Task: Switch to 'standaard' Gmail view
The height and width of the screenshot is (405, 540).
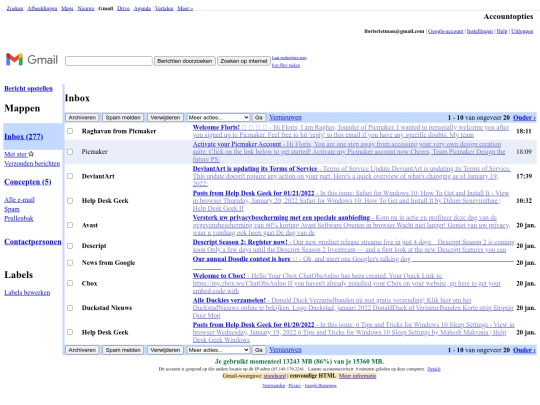Action: [x=274, y=376]
